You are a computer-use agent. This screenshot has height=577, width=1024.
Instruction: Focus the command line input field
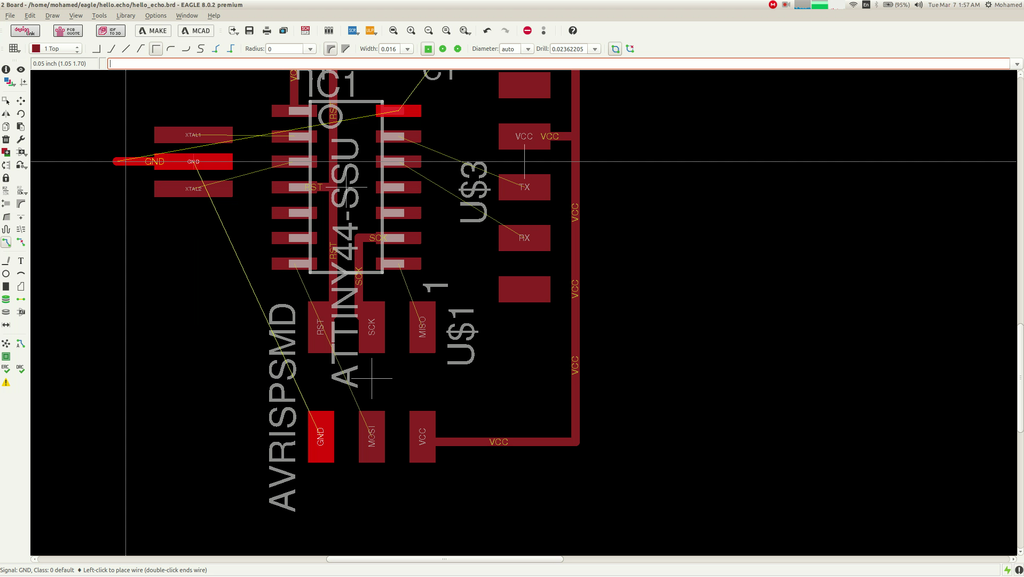[560, 64]
